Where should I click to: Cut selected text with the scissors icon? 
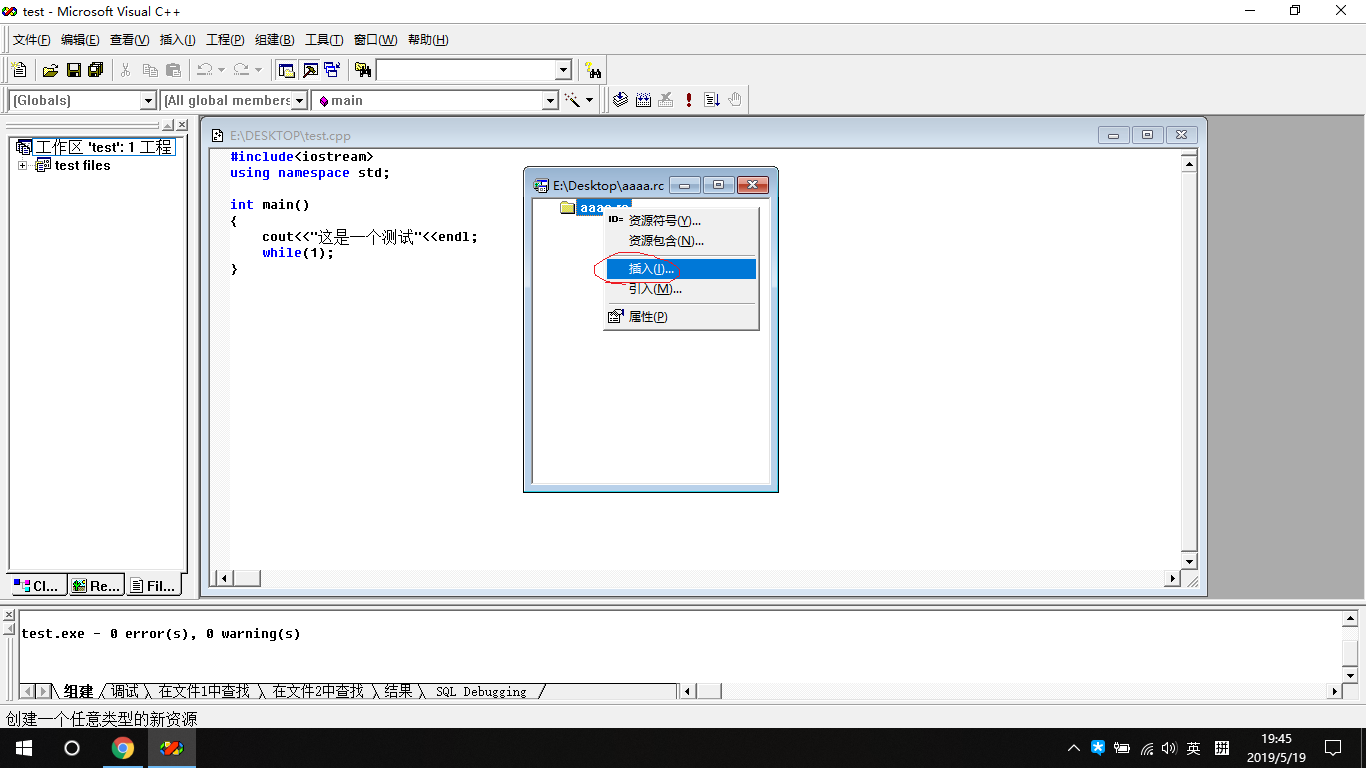pos(124,69)
